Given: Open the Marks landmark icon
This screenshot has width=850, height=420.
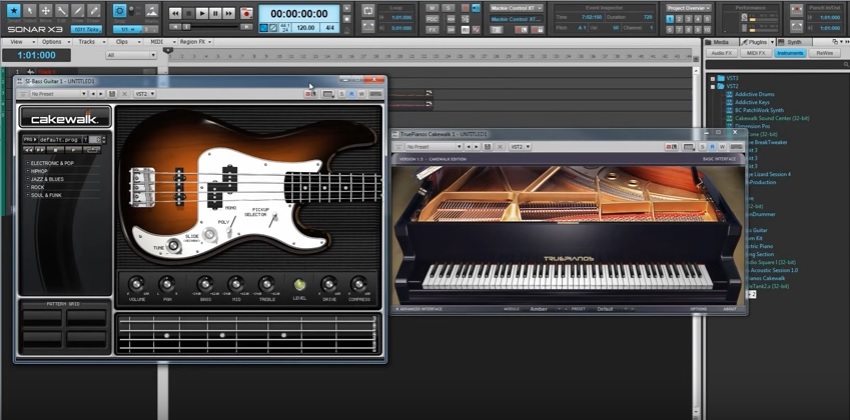Looking at the screenshot, I should [151, 10].
